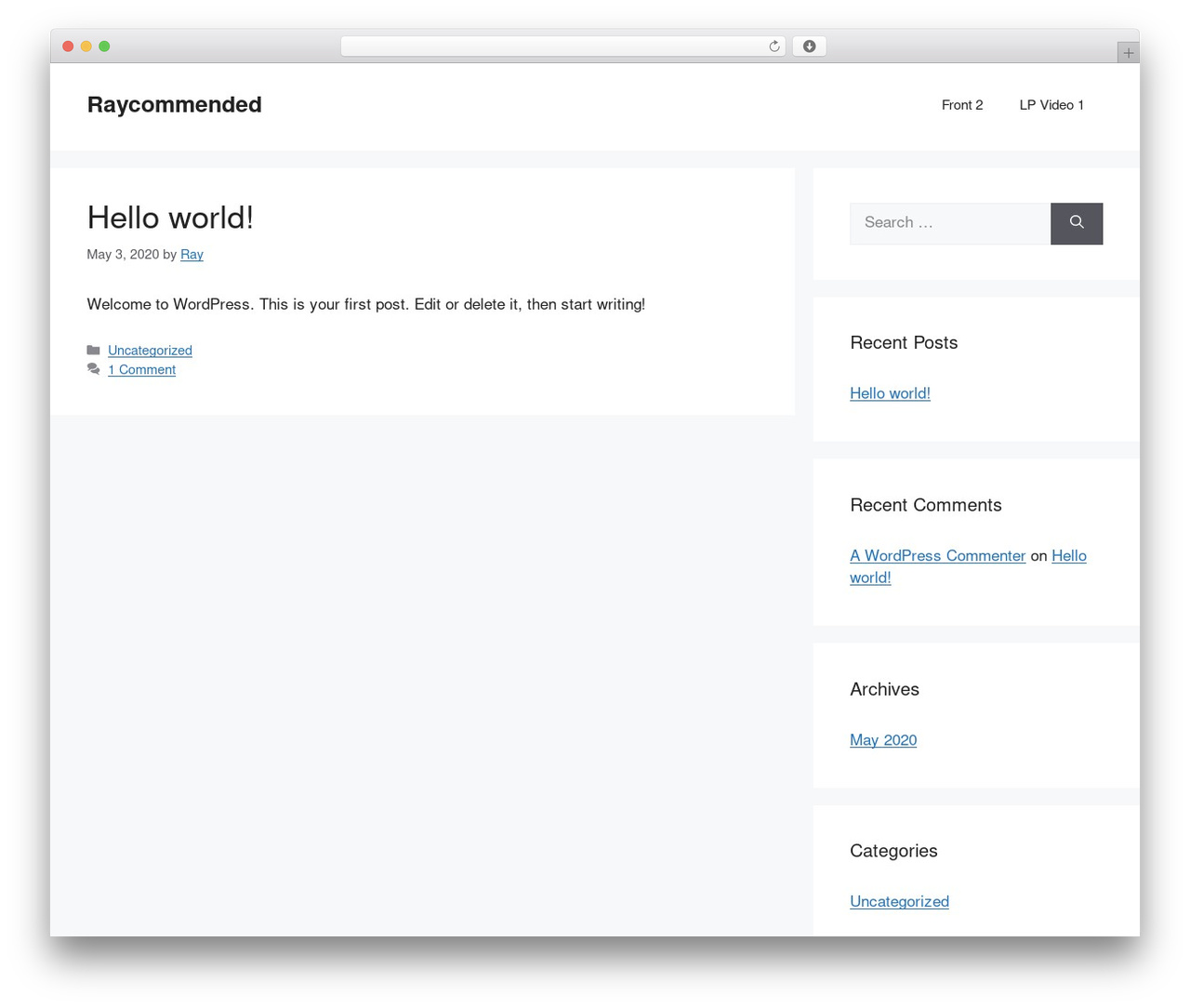Close the browser window with the red button
The height and width of the screenshot is (1008, 1190).
[x=68, y=46]
